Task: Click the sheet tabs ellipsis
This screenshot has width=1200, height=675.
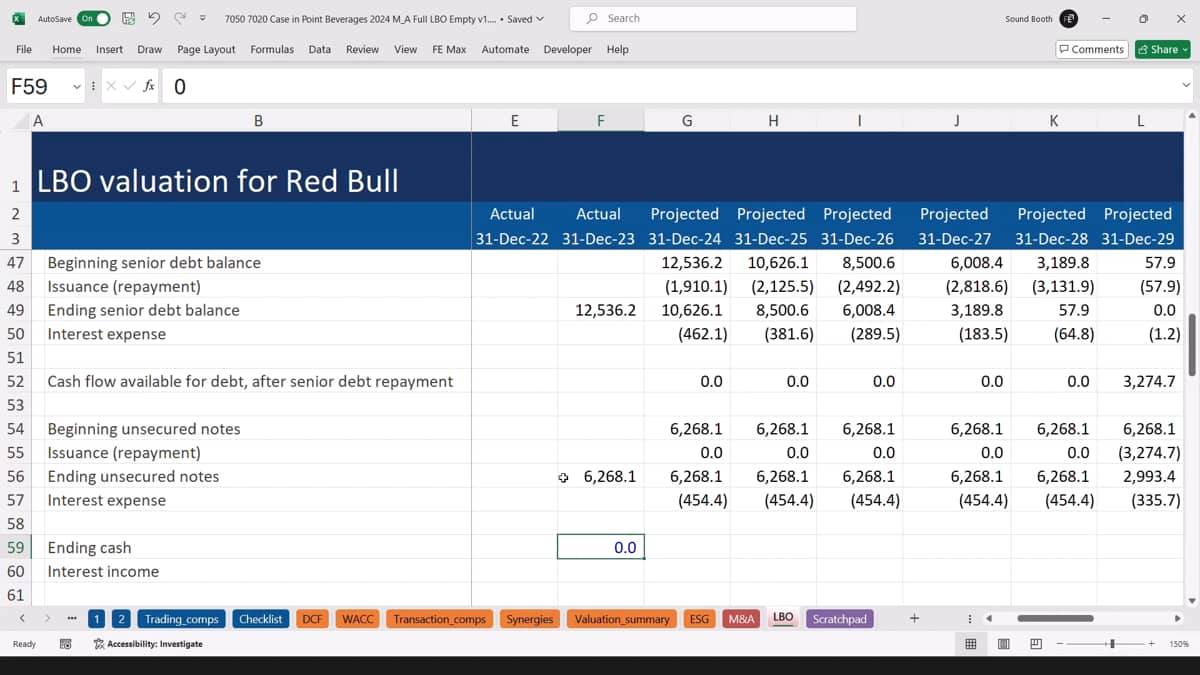Action: coord(72,619)
